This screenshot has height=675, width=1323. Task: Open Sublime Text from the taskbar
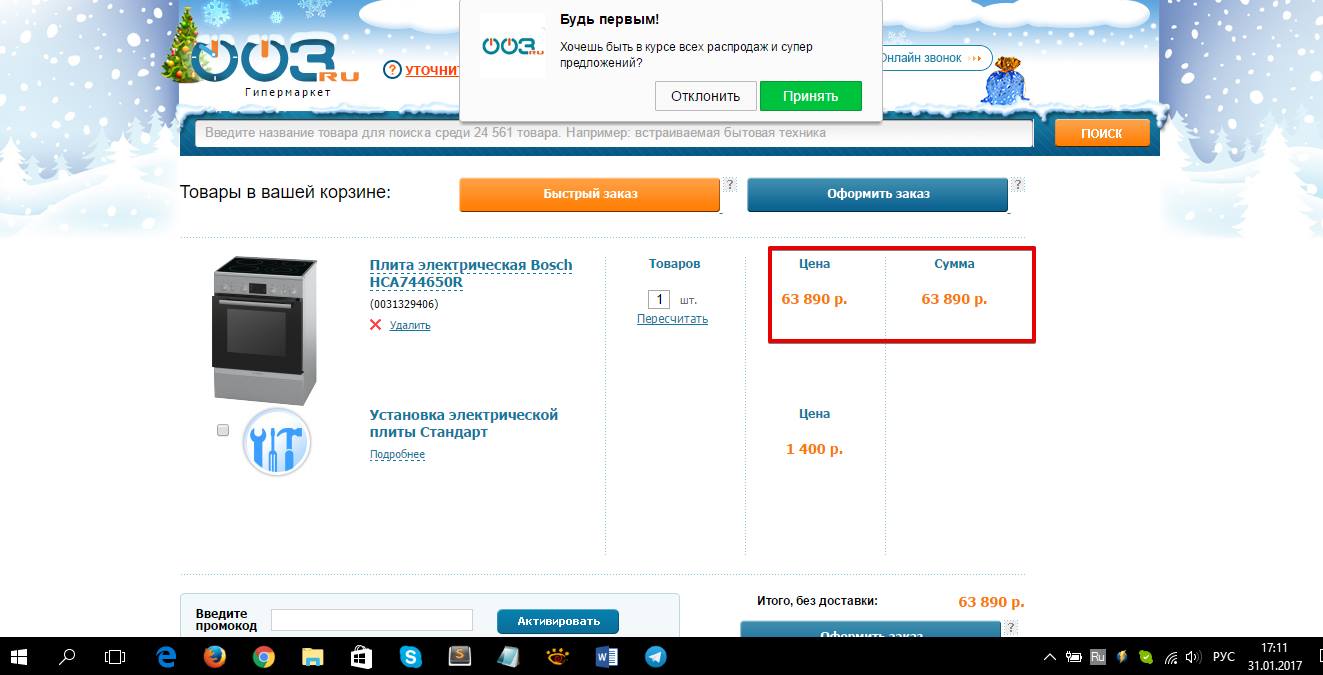pos(459,657)
